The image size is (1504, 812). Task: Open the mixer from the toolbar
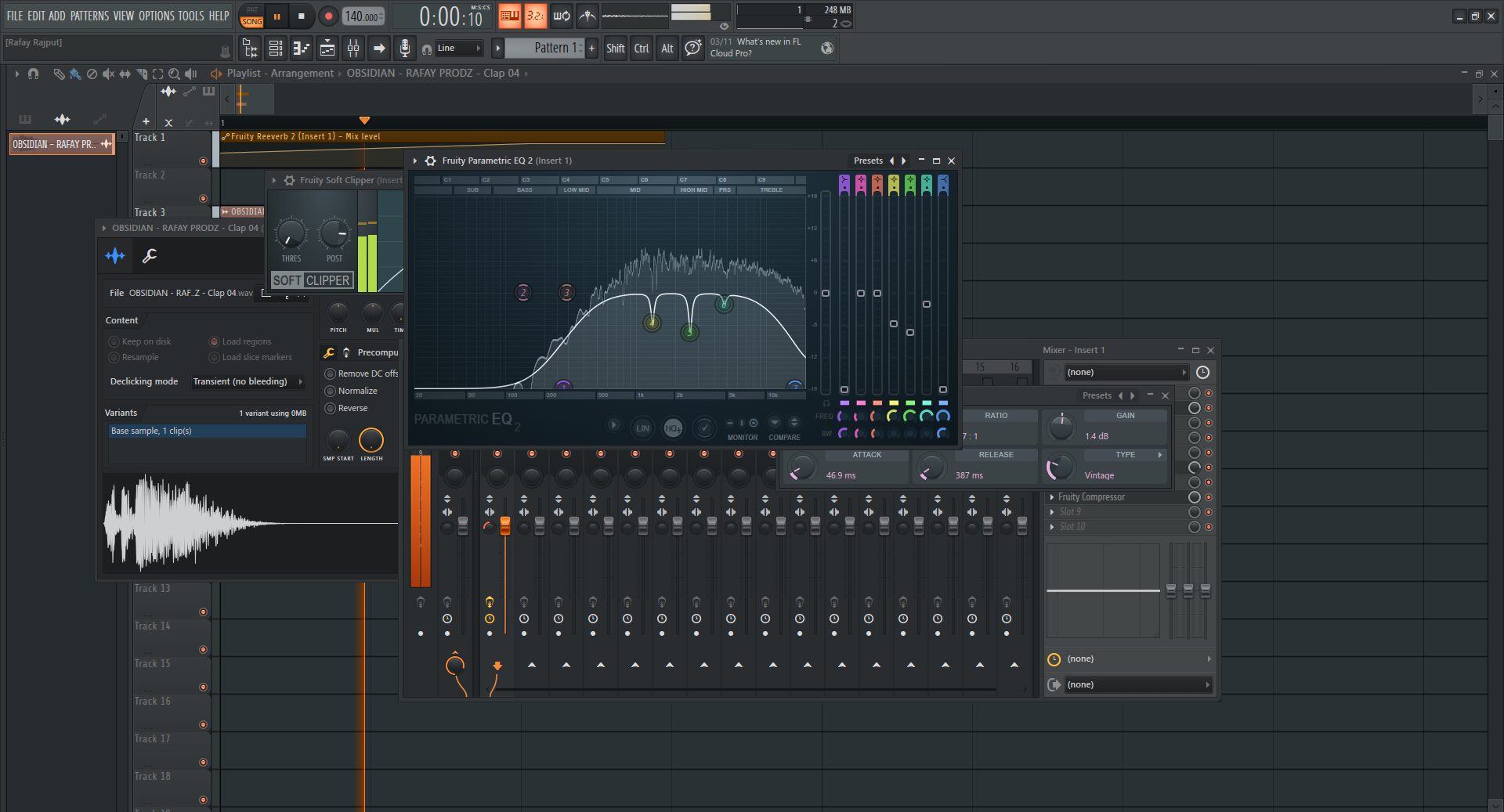[x=353, y=49]
